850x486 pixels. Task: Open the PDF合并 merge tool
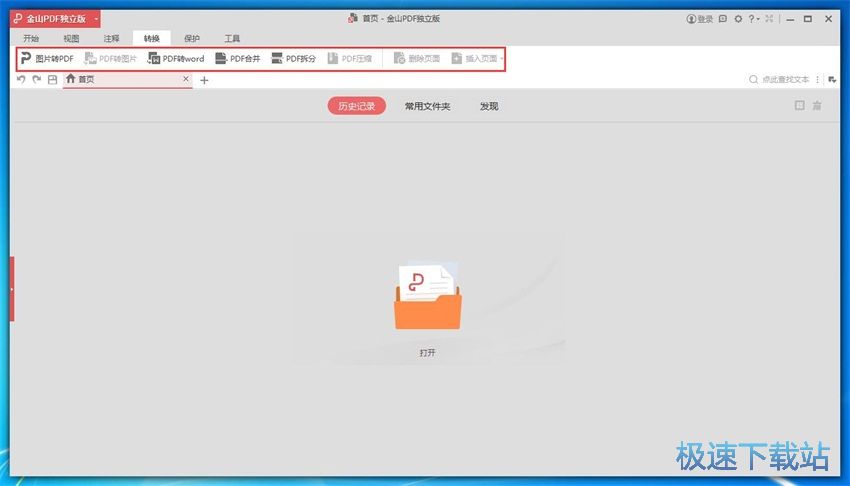pyautogui.click(x=237, y=59)
